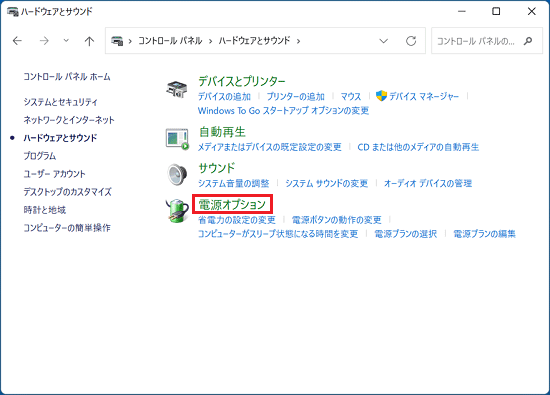Click コンピューターがスリープ状態になる時間を変更

(278, 234)
